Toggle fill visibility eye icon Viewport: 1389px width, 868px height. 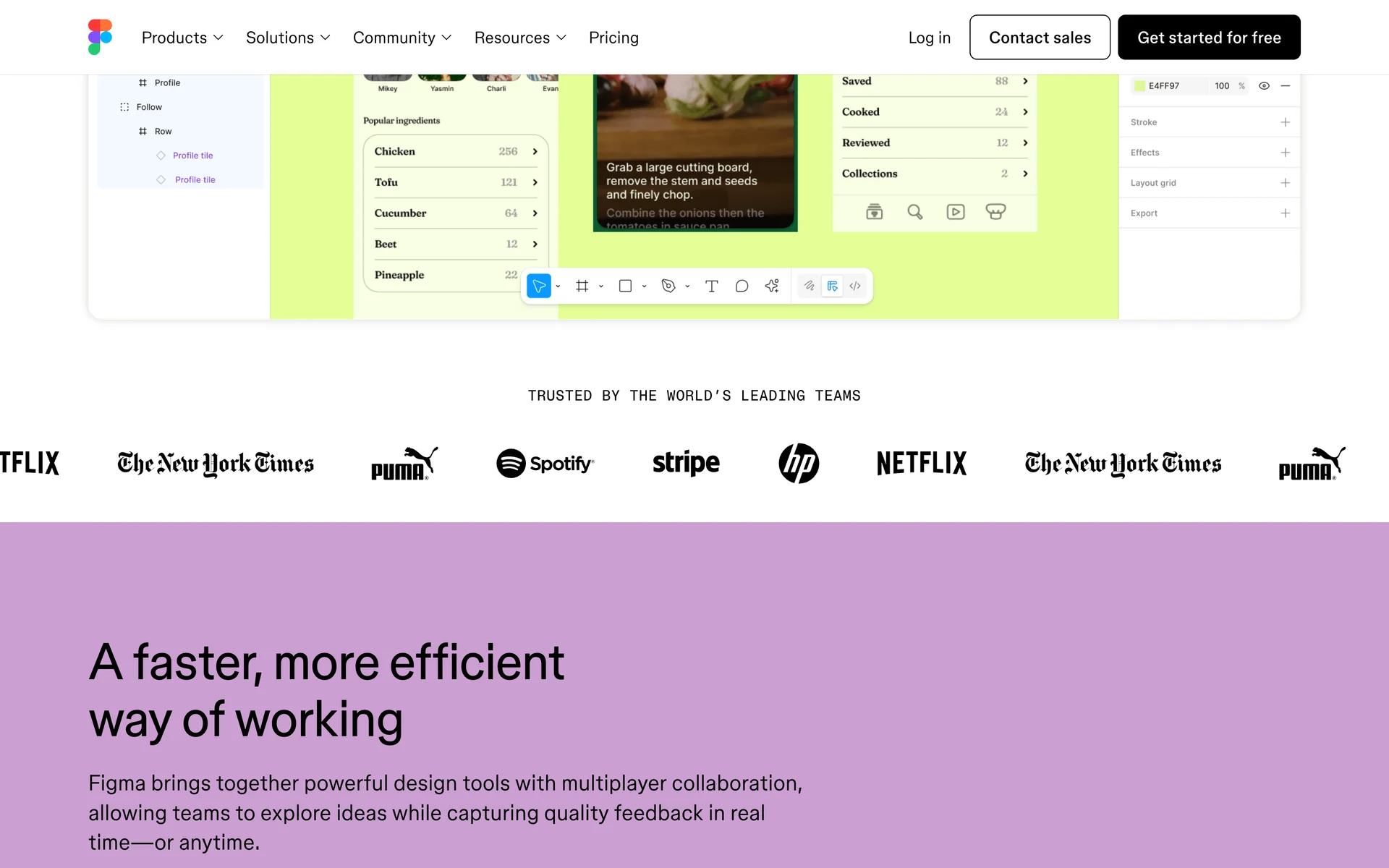pos(1264,86)
